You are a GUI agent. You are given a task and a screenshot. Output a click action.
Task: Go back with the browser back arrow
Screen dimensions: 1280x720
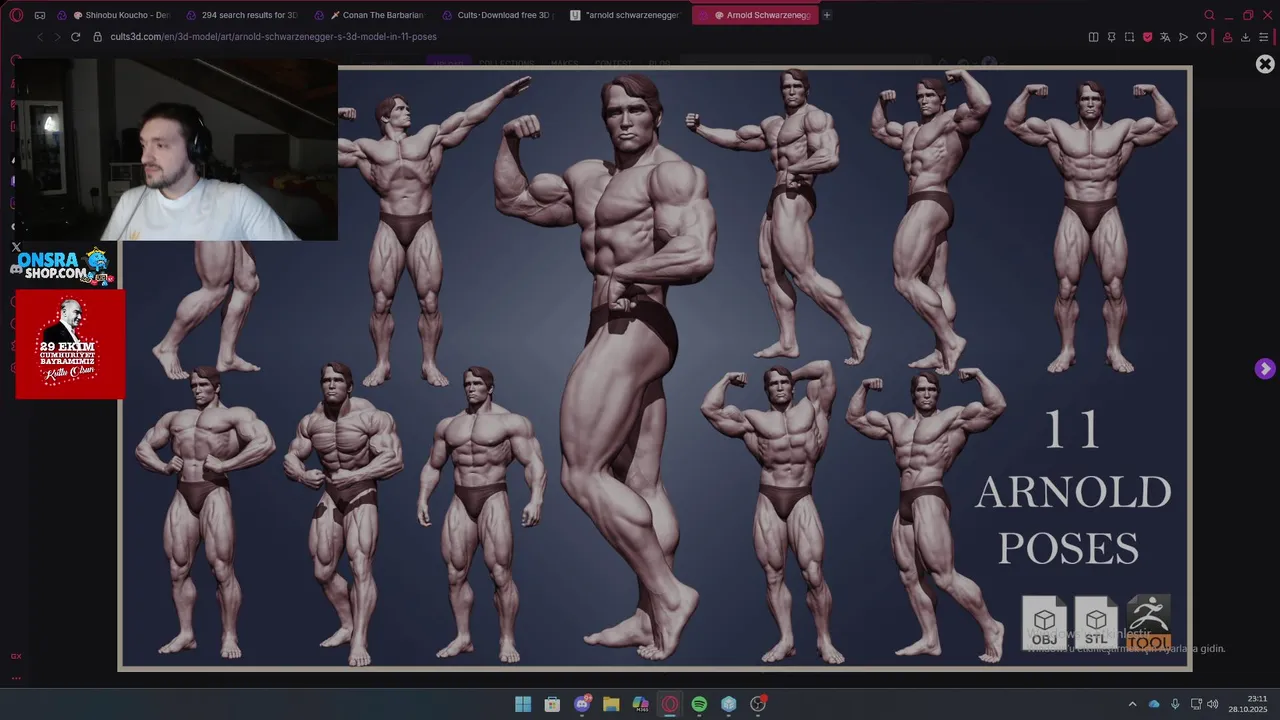coord(40,37)
